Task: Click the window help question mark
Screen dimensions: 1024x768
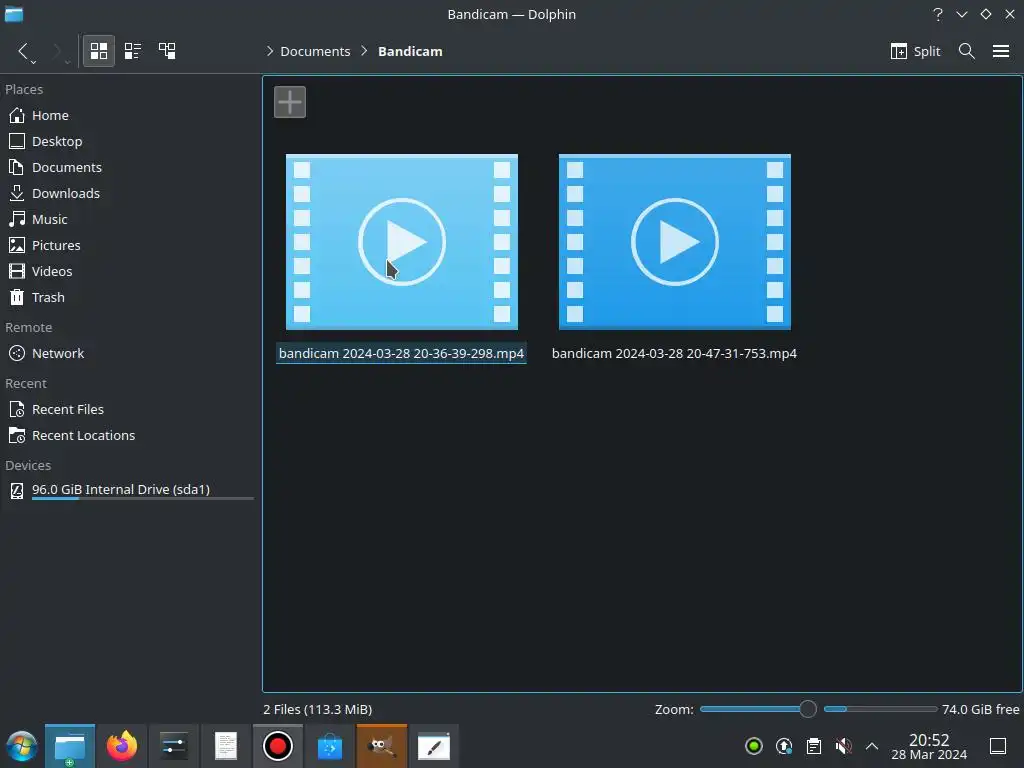Action: pyautogui.click(x=938, y=14)
